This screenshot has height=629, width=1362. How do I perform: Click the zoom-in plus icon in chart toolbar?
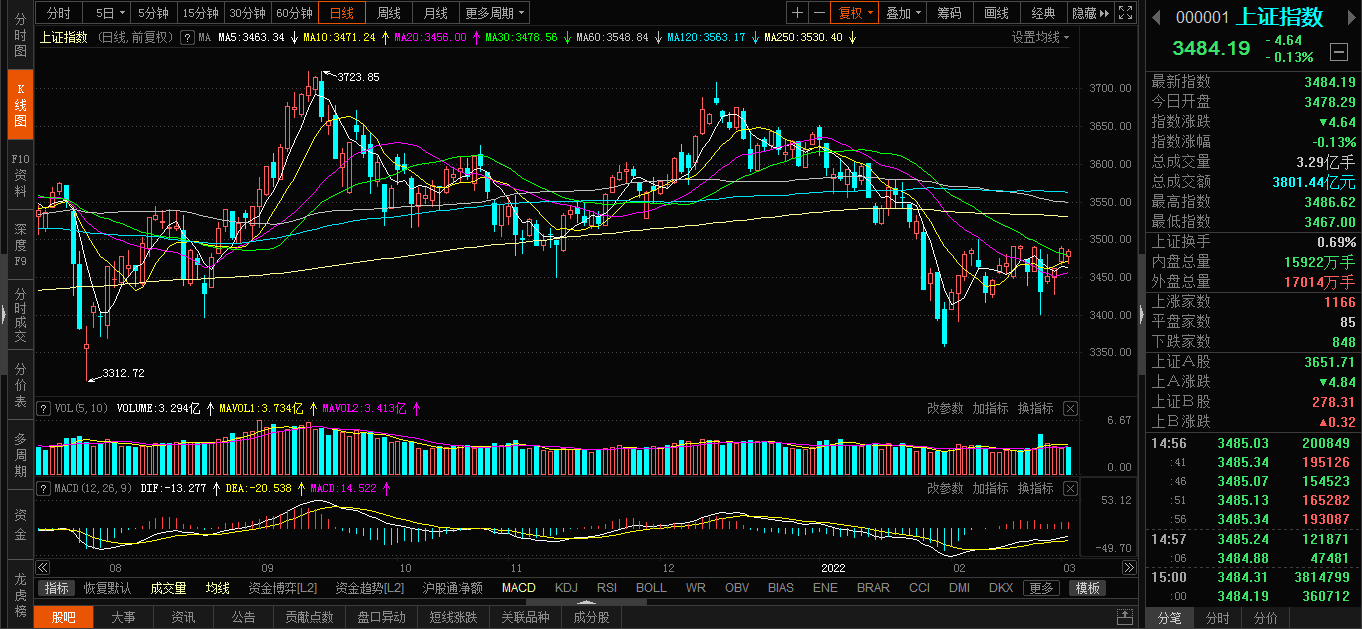pos(797,13)
